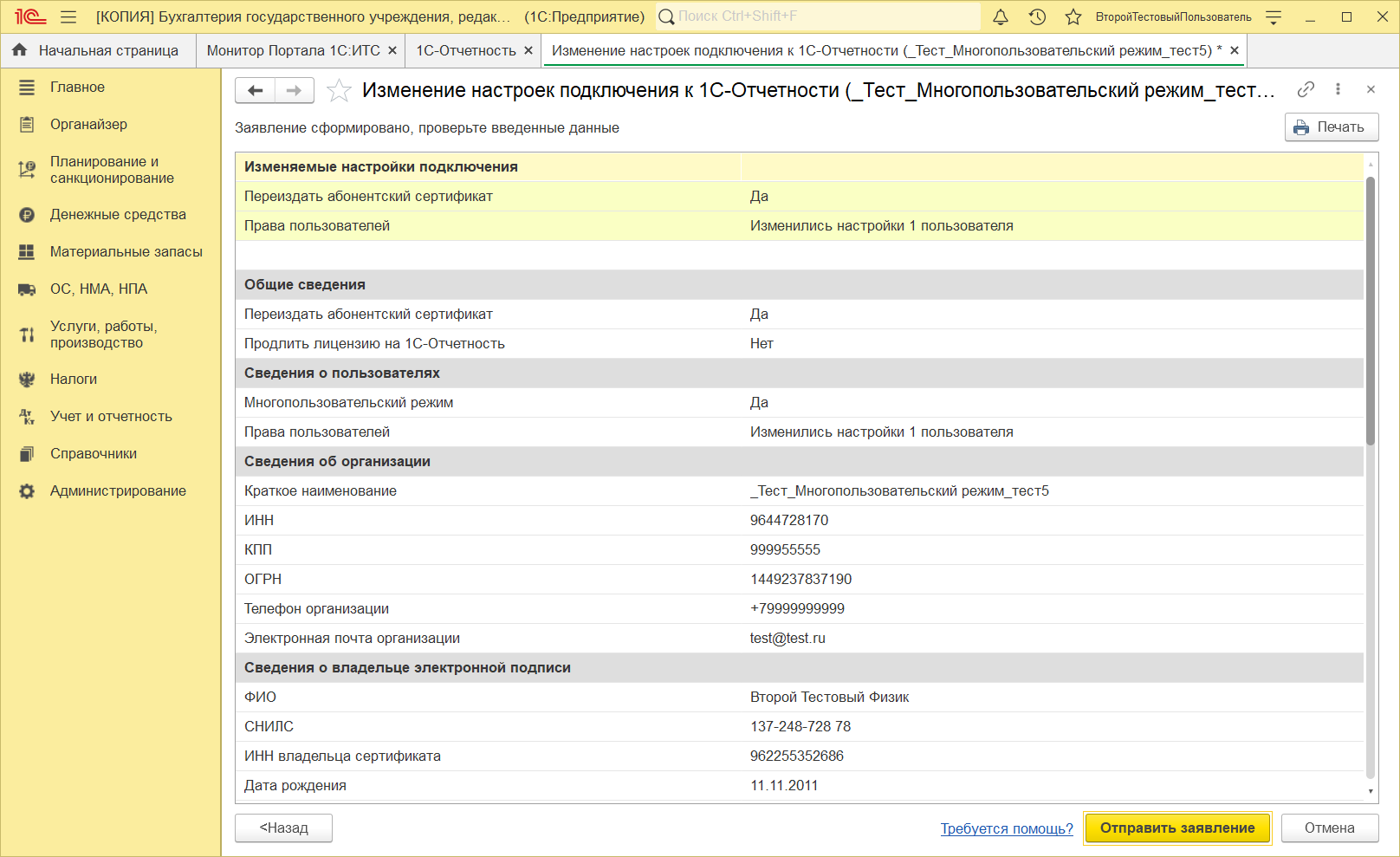Go to home page icon tab
Viewport: 1400px width, 857px height.
tap(20, 50)
